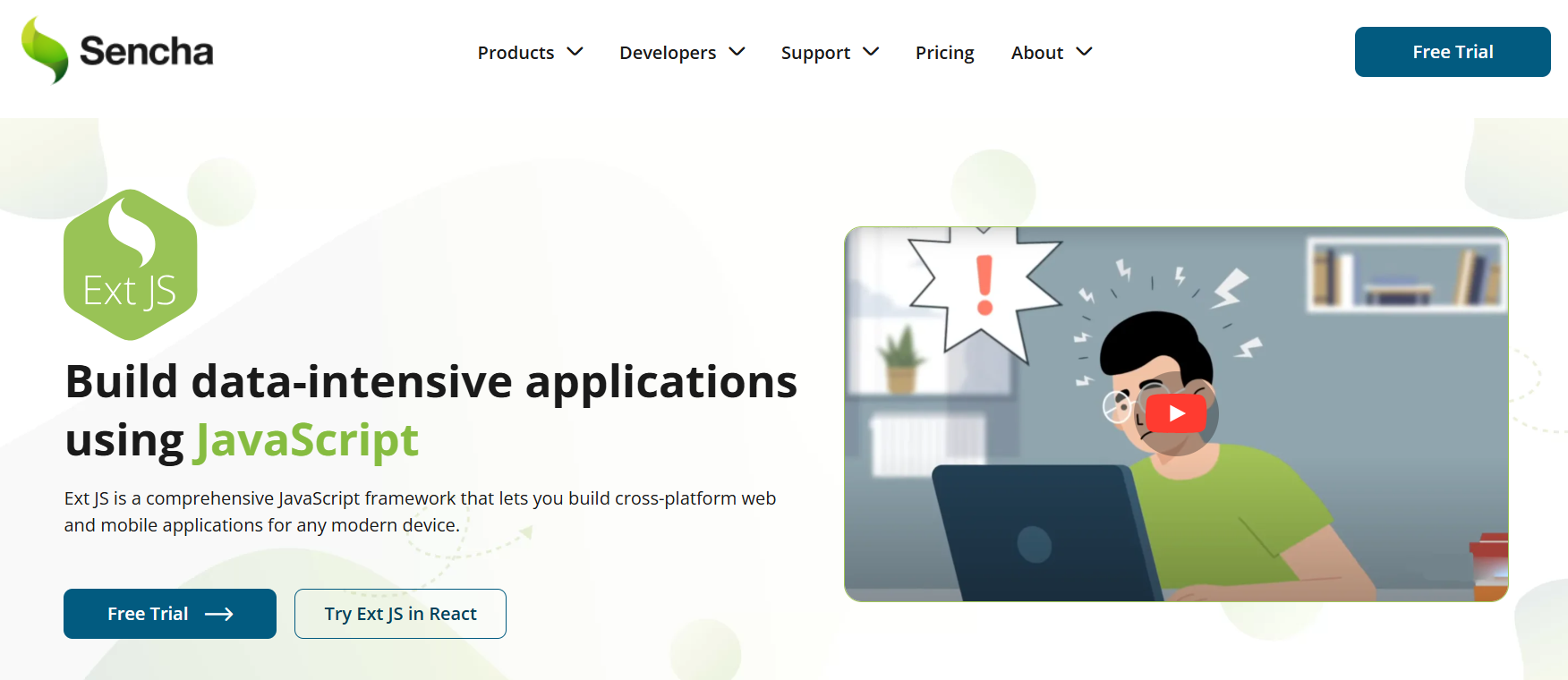Screen dimensions: 1568x680
Task: Open the video thumbnail with frustrated developer
Action: (1176, 413)
